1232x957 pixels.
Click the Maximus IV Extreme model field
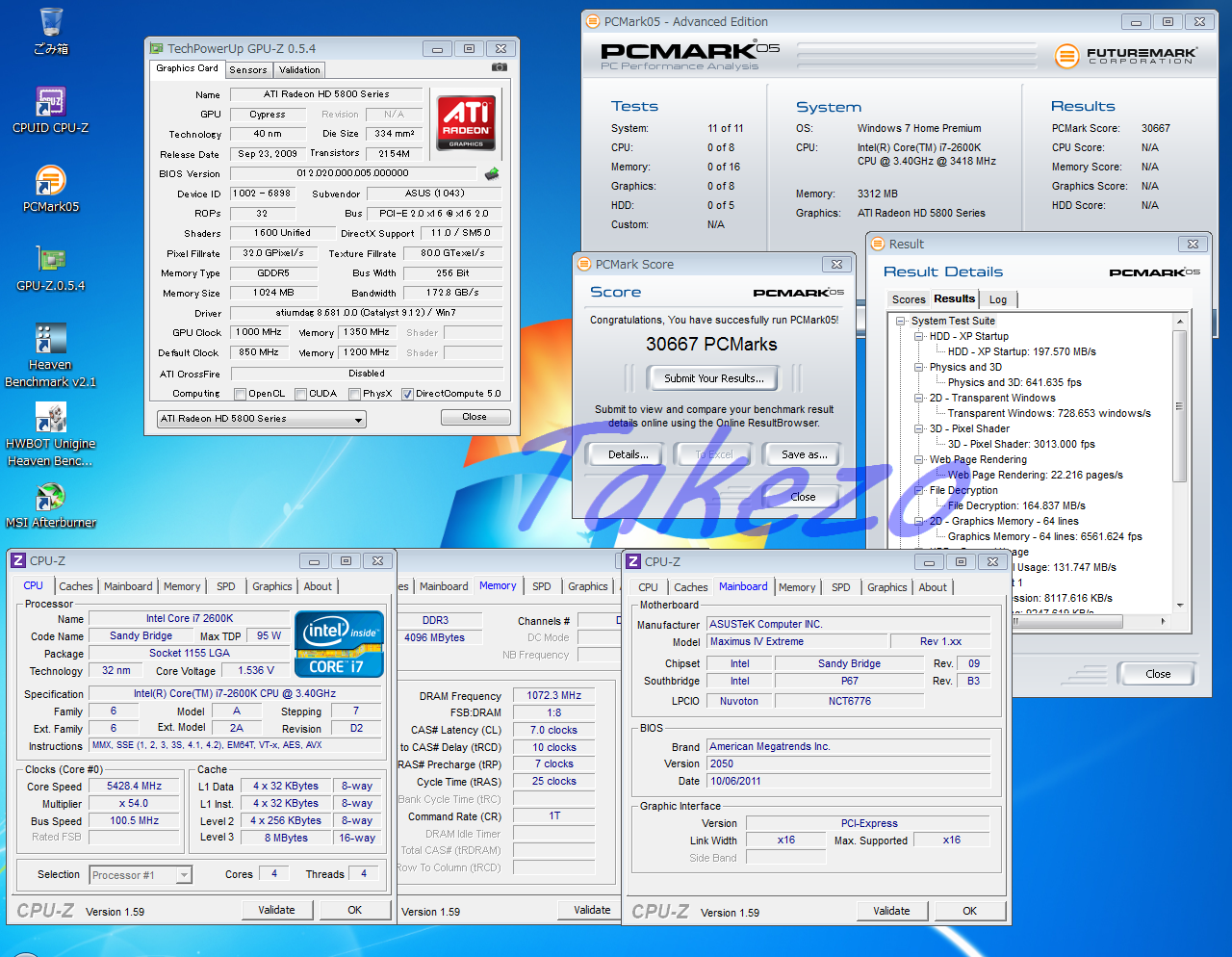point(797,641)
